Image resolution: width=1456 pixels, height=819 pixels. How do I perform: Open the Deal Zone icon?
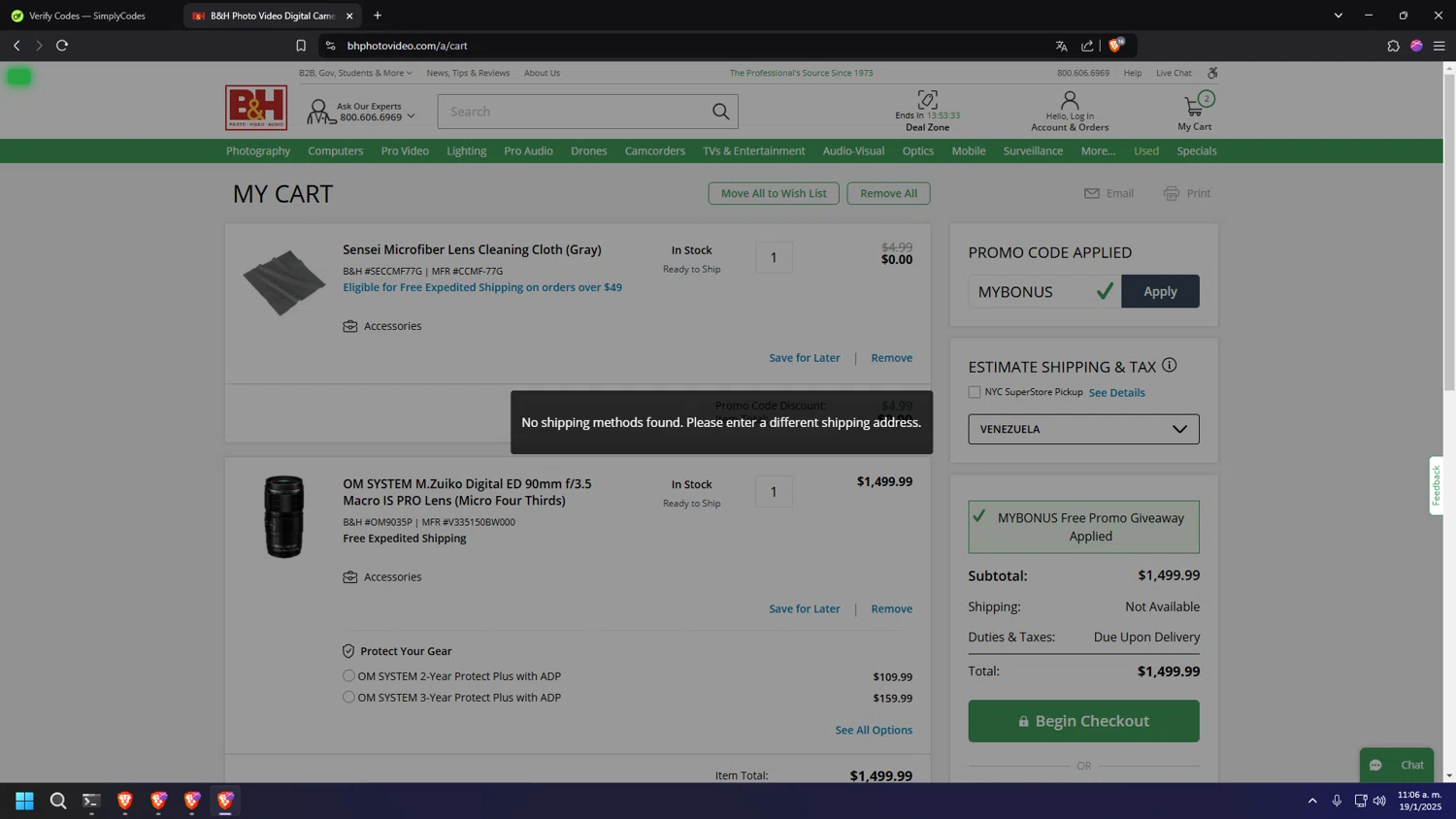(928, 100)
